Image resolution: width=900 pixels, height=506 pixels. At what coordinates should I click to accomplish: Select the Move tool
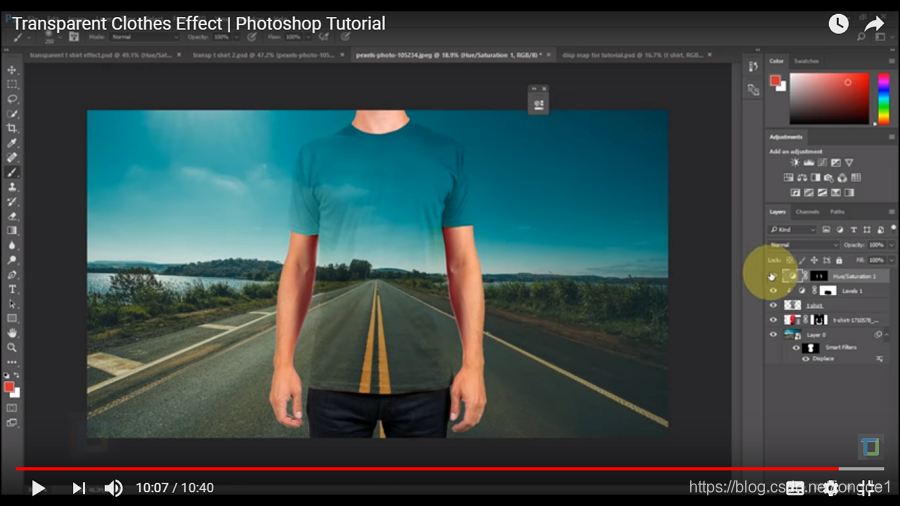coord(12,70)
